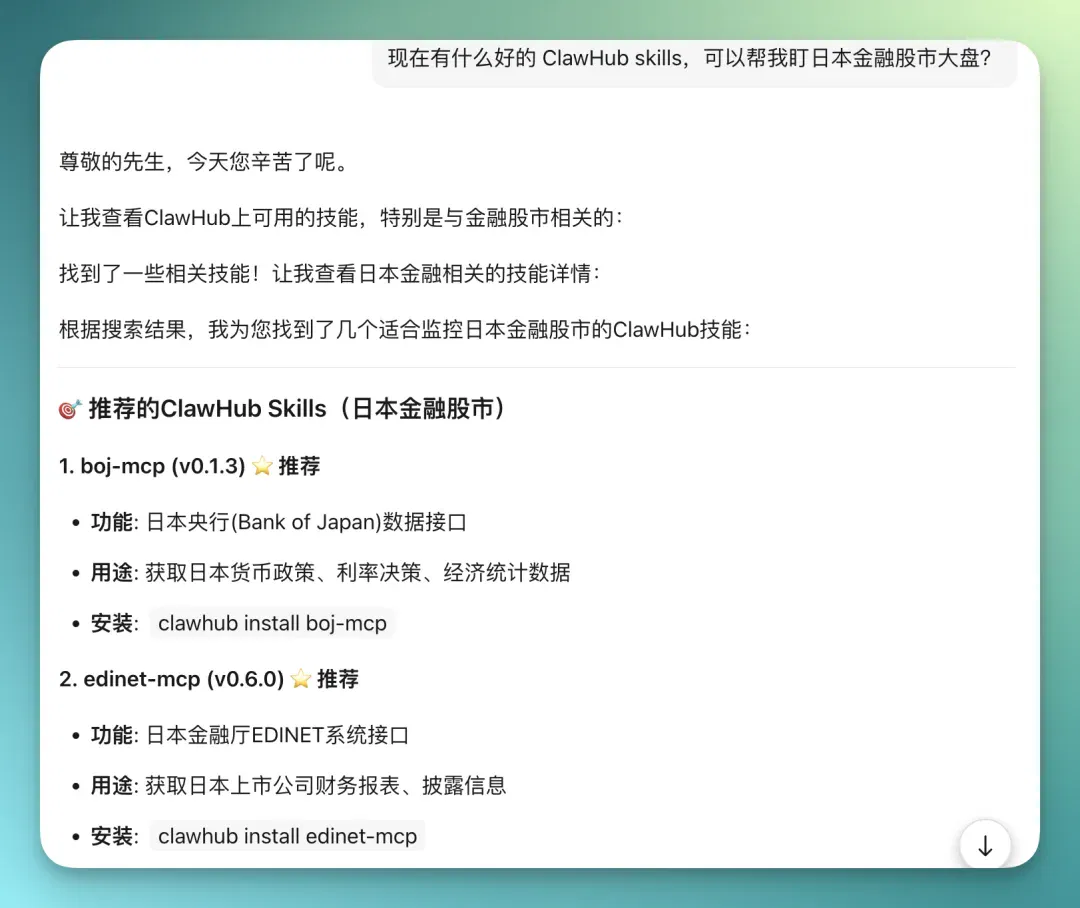Screen dimensions: 1080x908
Task: Click the heading '1. boj-mcp (v0.1.3)'
Action: (x=152, y=466)
